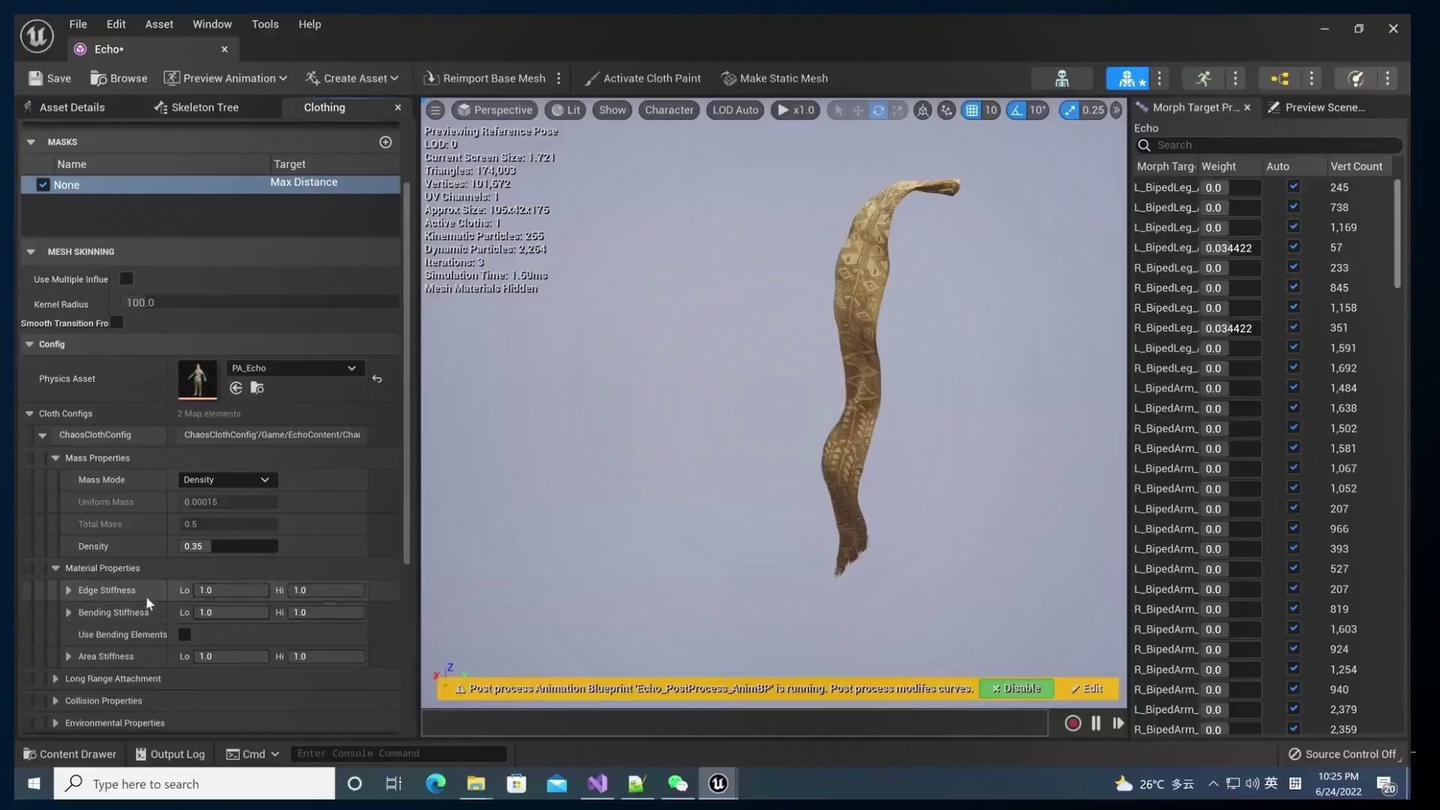This screenshot has height=810, width=1440.
Task: Enable Use Bending Elements checkbox
Action: (x=185, y=634)
